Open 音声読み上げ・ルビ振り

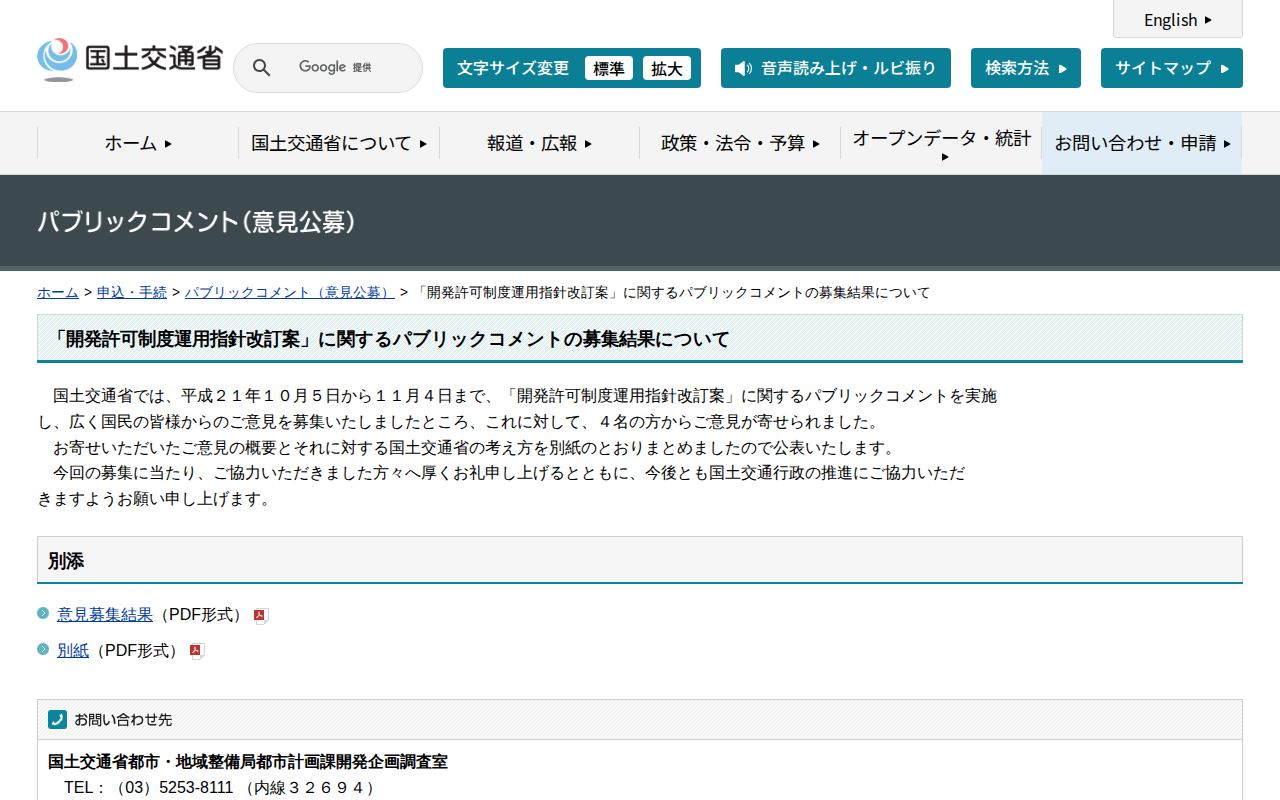(836, 68)
